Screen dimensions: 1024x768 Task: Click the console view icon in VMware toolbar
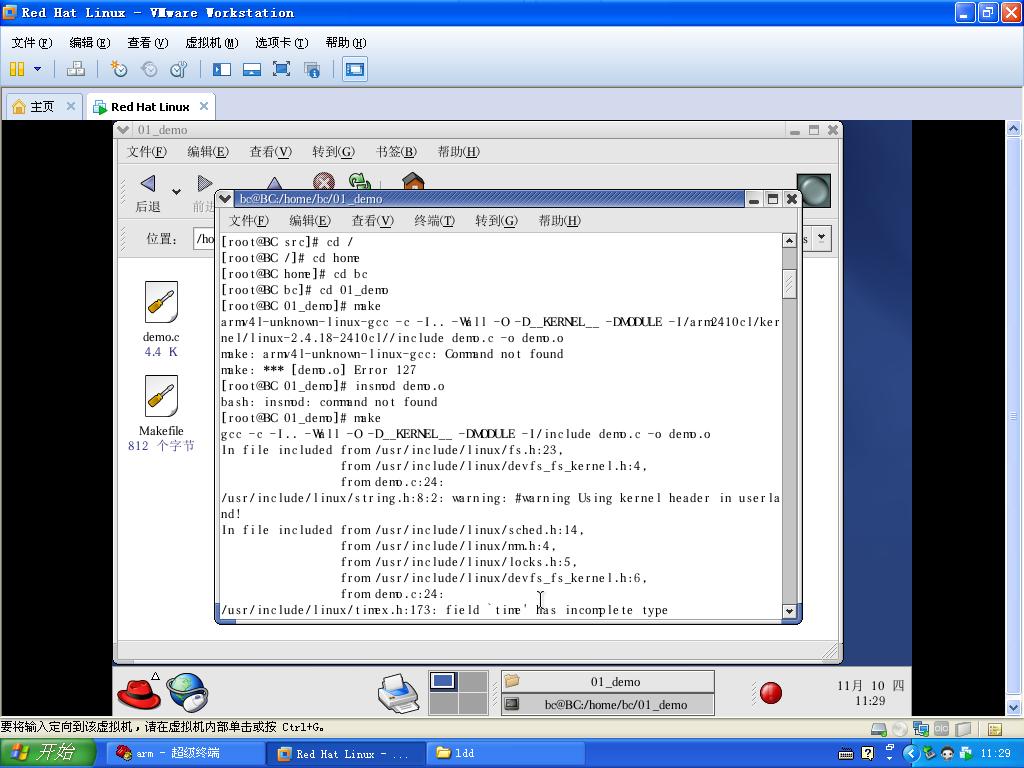pos(355,69)
